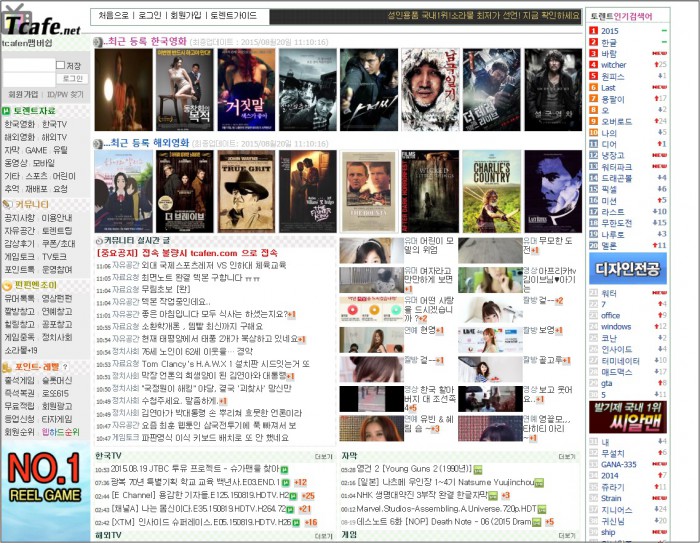Open 윈하드순위 link in sidebar

(60, 432)
